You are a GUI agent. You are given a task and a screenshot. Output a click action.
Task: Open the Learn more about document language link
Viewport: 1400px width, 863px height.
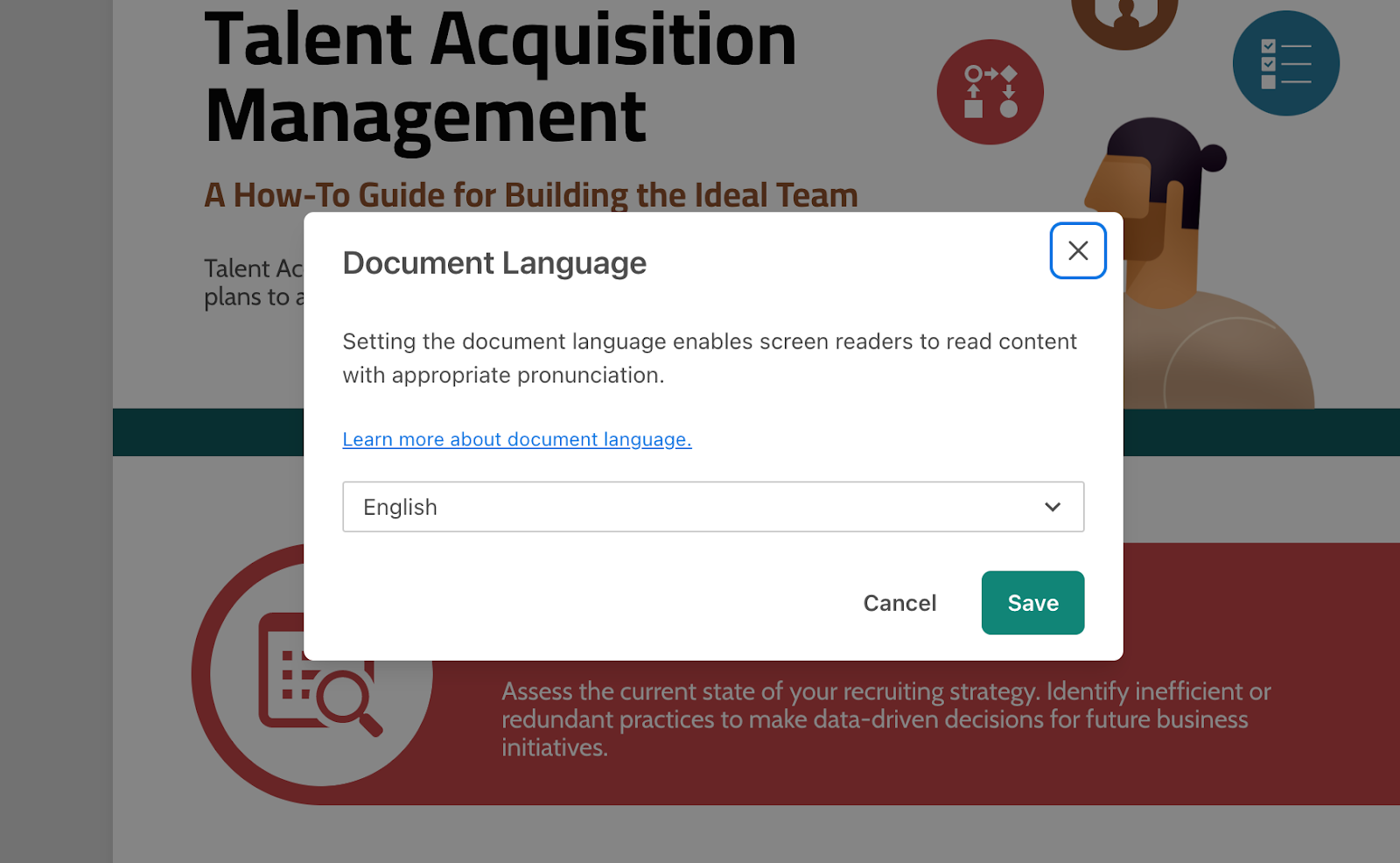point(516,439)
